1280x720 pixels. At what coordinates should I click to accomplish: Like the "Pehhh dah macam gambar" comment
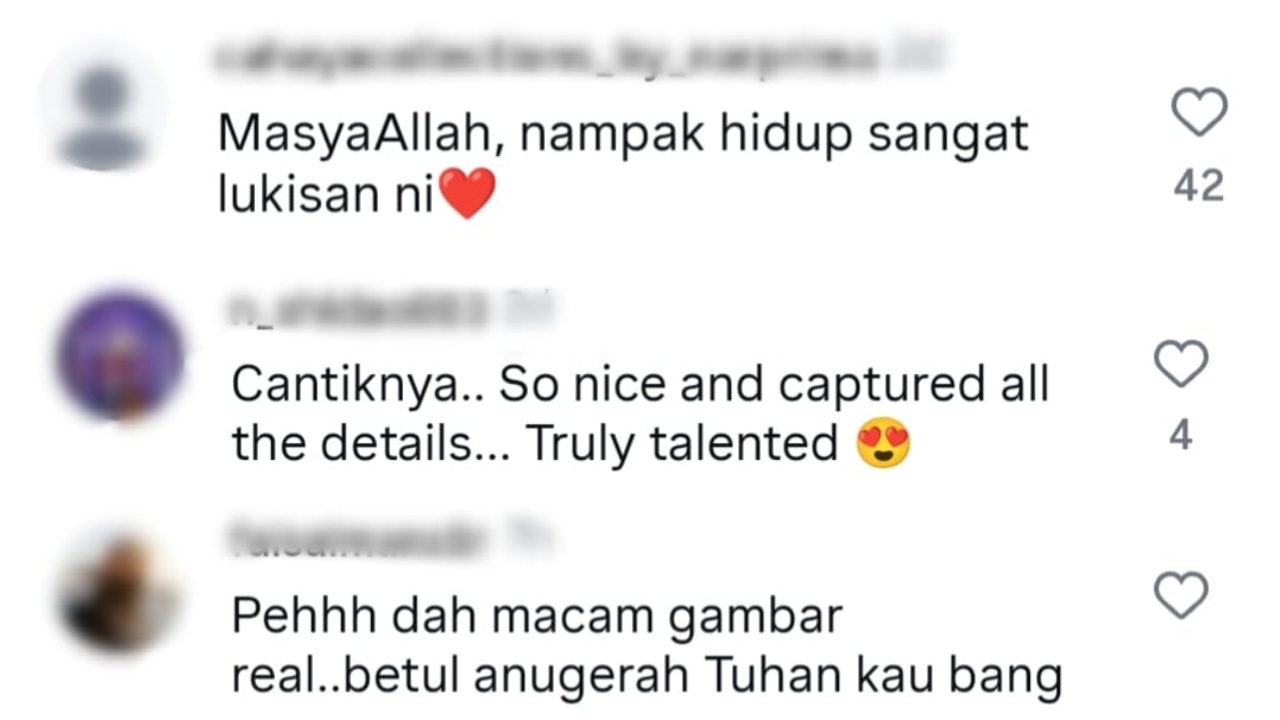point(1181,596)
